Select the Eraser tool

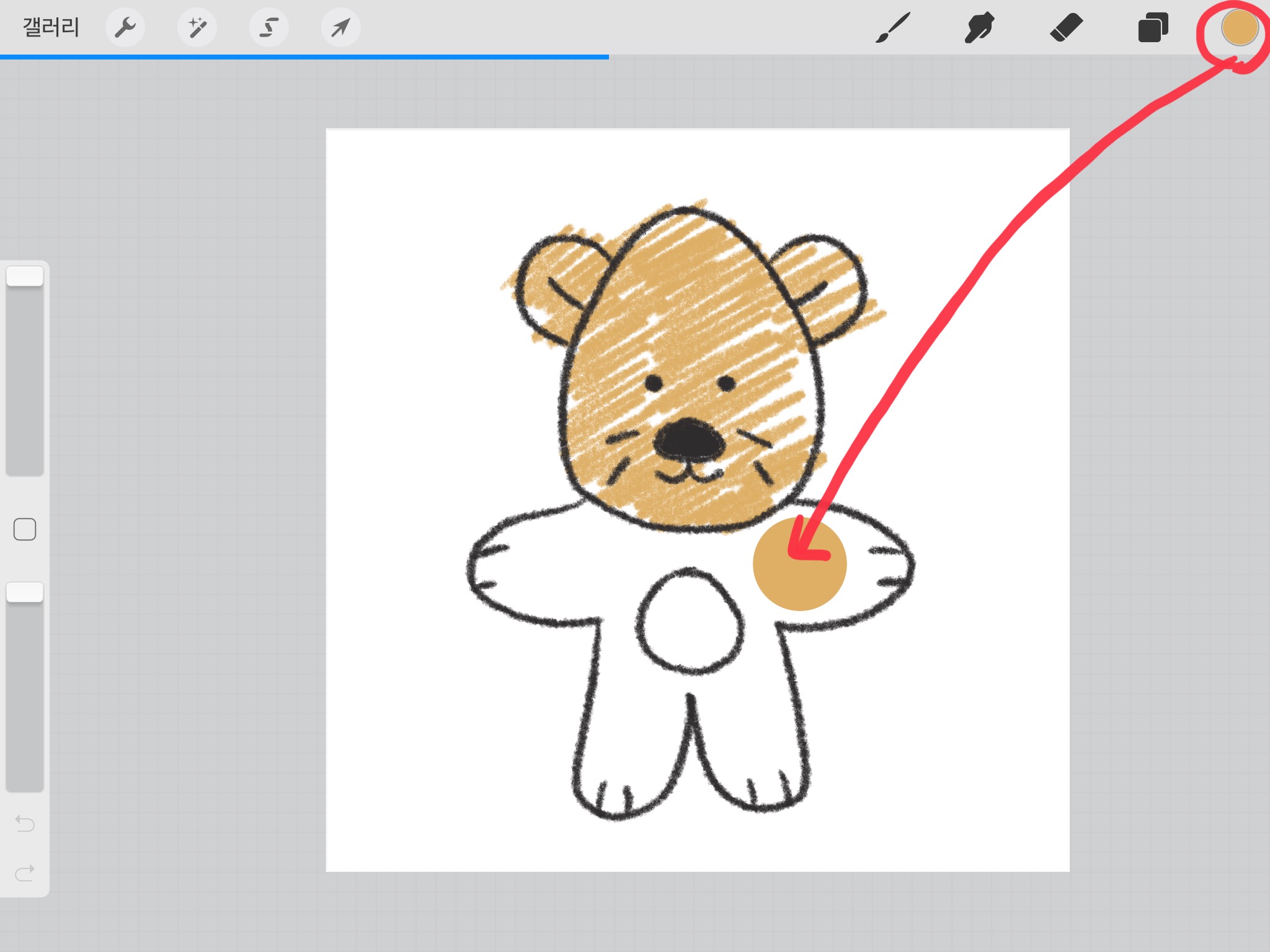(x=1066, y=27)
